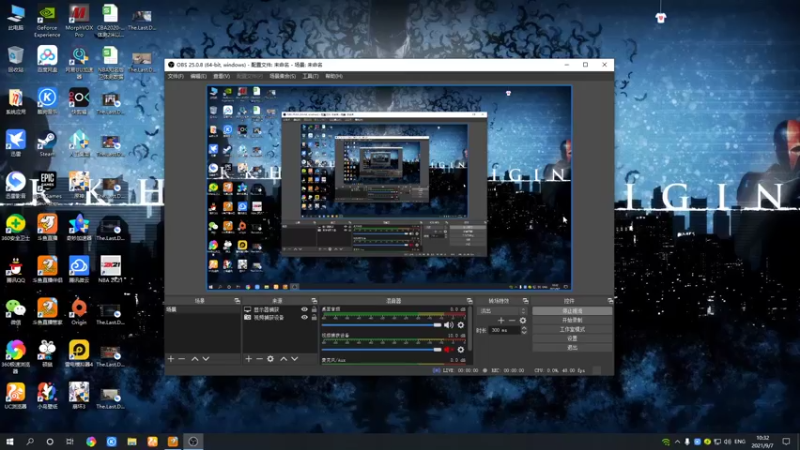Viewport: 800px width, 450px height.
Task: Click the MorphVOX Pro desktop icon
Action: [79, 21]
